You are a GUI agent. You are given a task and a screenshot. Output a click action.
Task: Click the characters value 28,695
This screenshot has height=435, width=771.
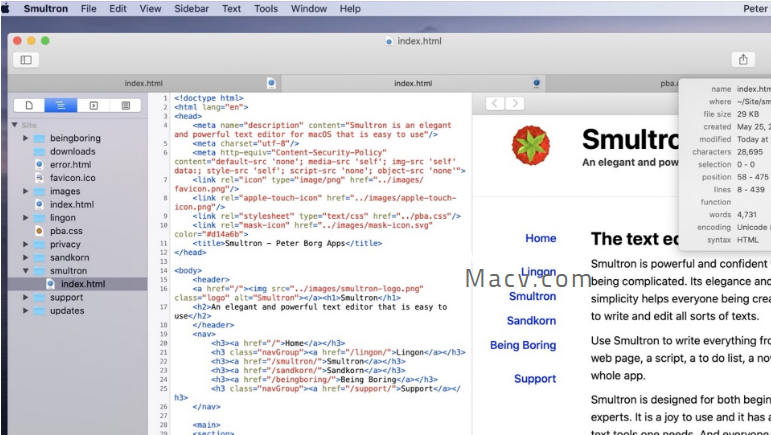click(750, 152)
